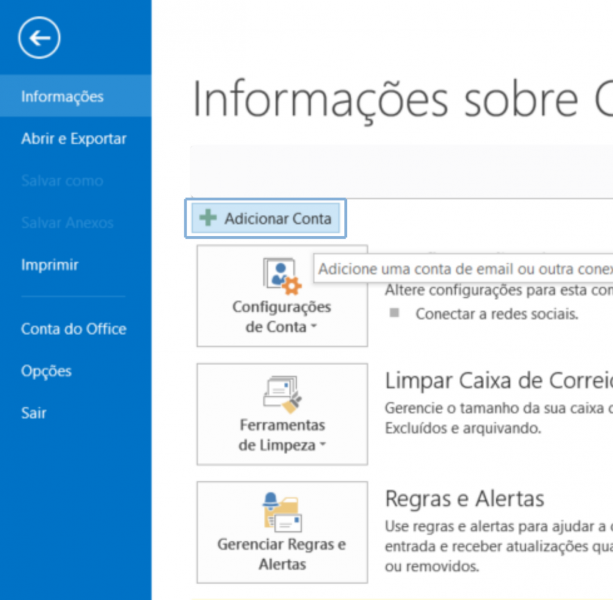Screen dimensions: 613x600
Task: Click the Regras e Alertas heading
Action: 464,499
